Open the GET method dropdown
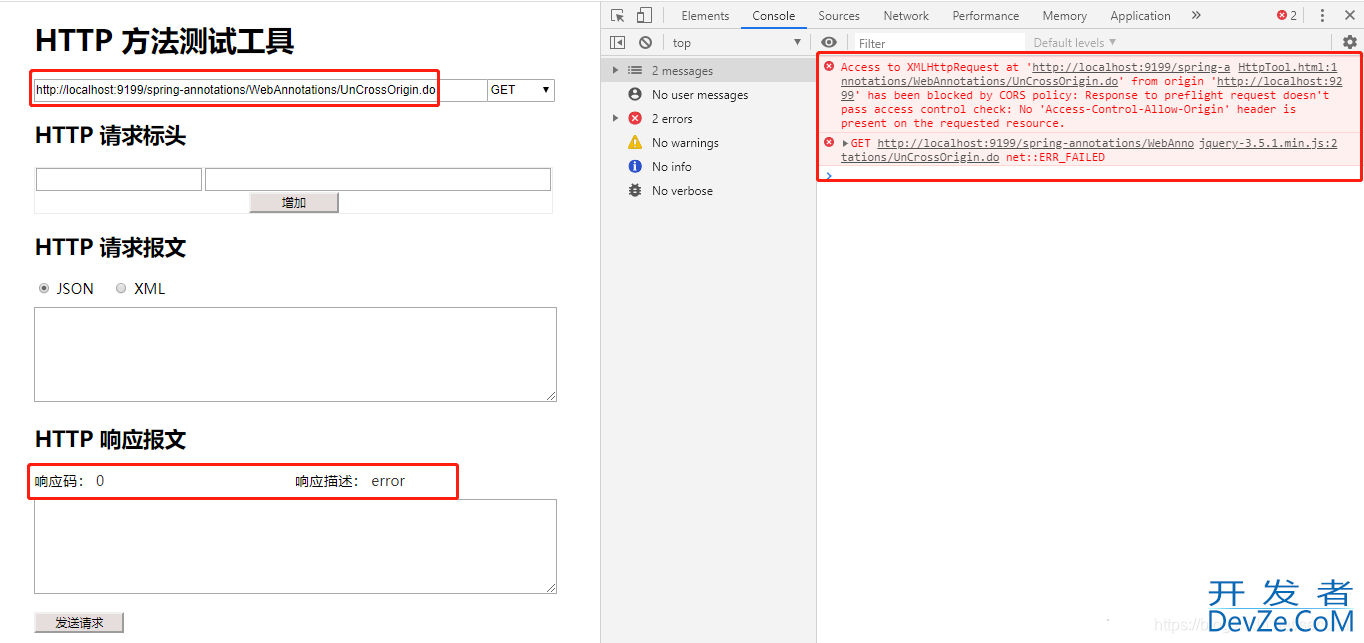 click(520, 90)
